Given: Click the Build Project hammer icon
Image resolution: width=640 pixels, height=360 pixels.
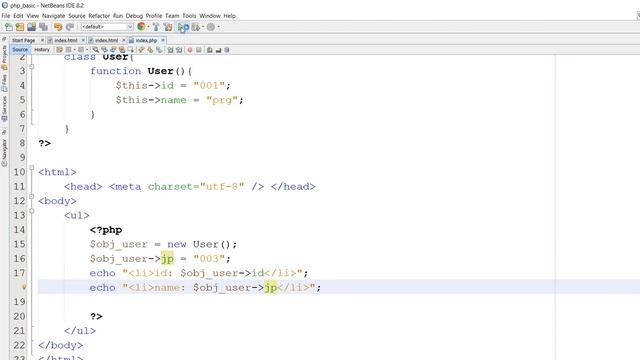Looking at the screenshot, I should coord(156,27).
